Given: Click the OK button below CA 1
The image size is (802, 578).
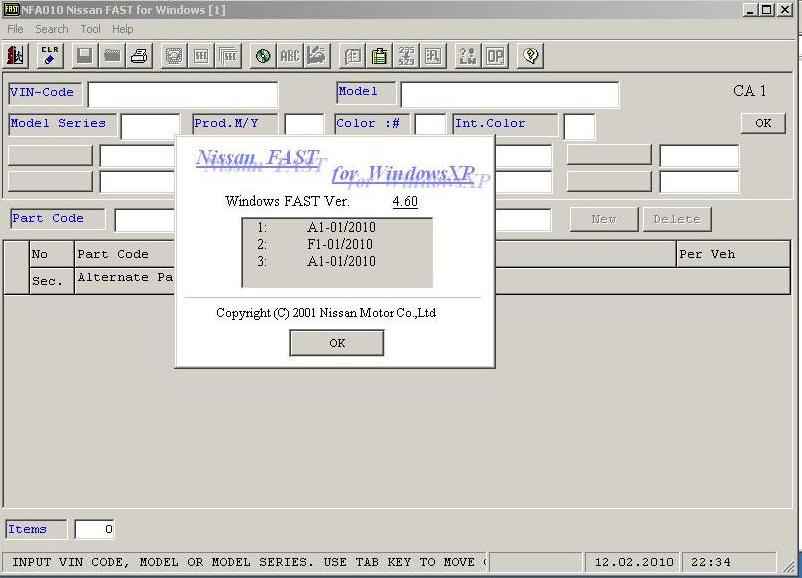Looking at the screenshot, I should [763, 123].
